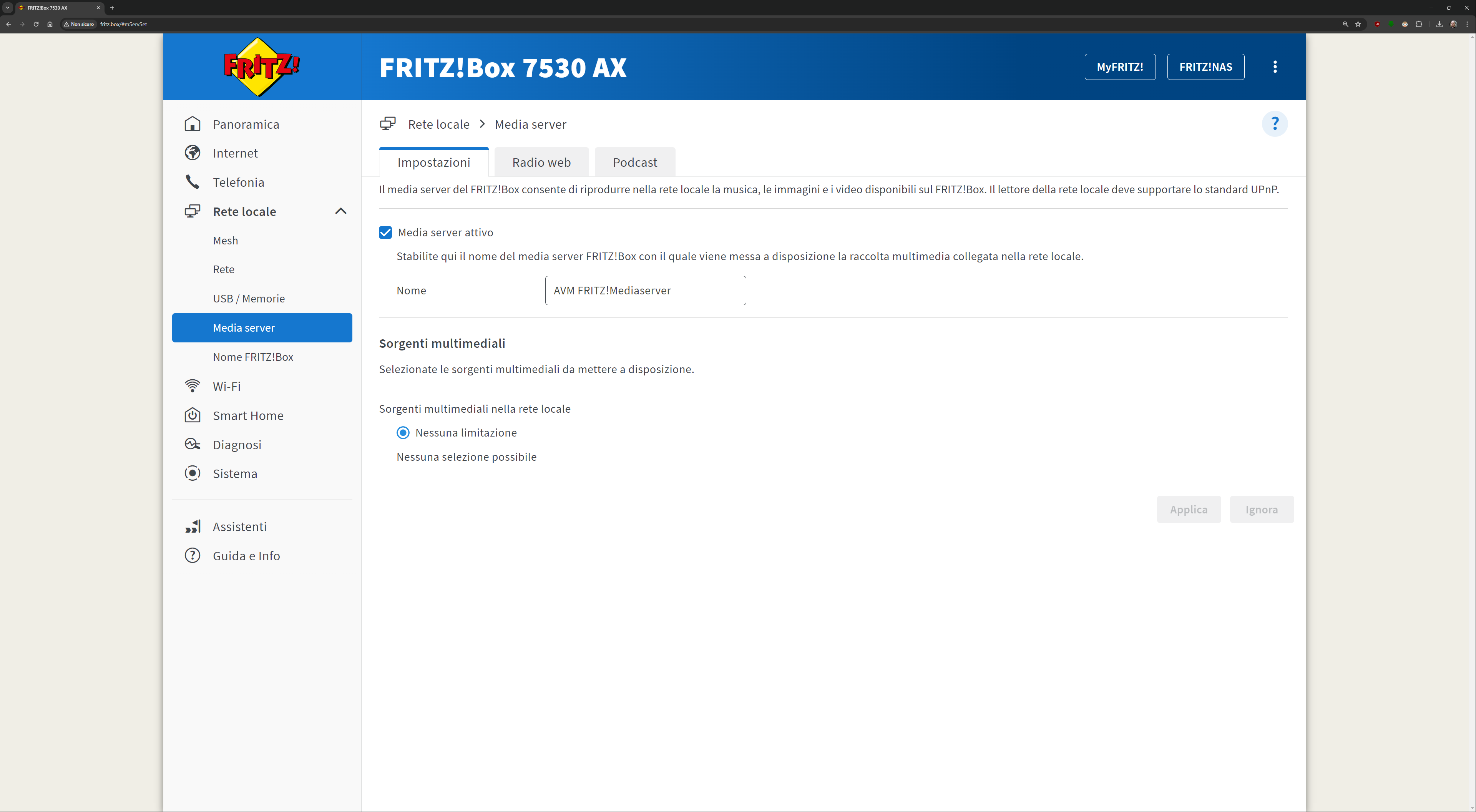Click the Panoramica home icon
This screenshot has height=812, width=1476.
[x=193, y=124]
